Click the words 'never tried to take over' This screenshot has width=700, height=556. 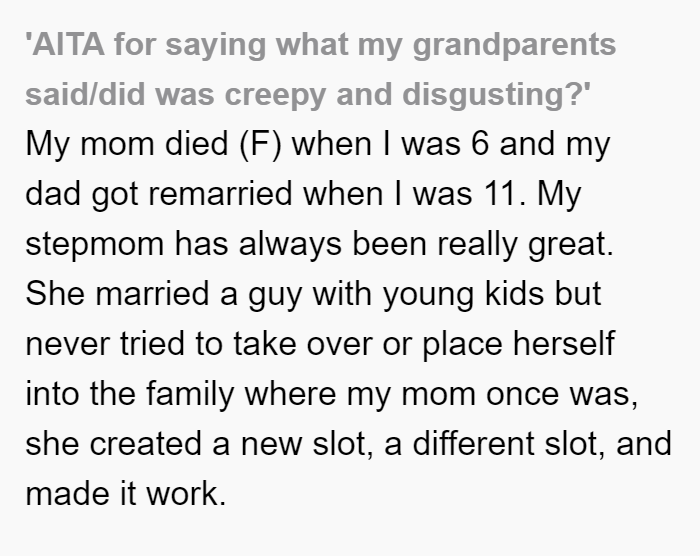(199, 344)
